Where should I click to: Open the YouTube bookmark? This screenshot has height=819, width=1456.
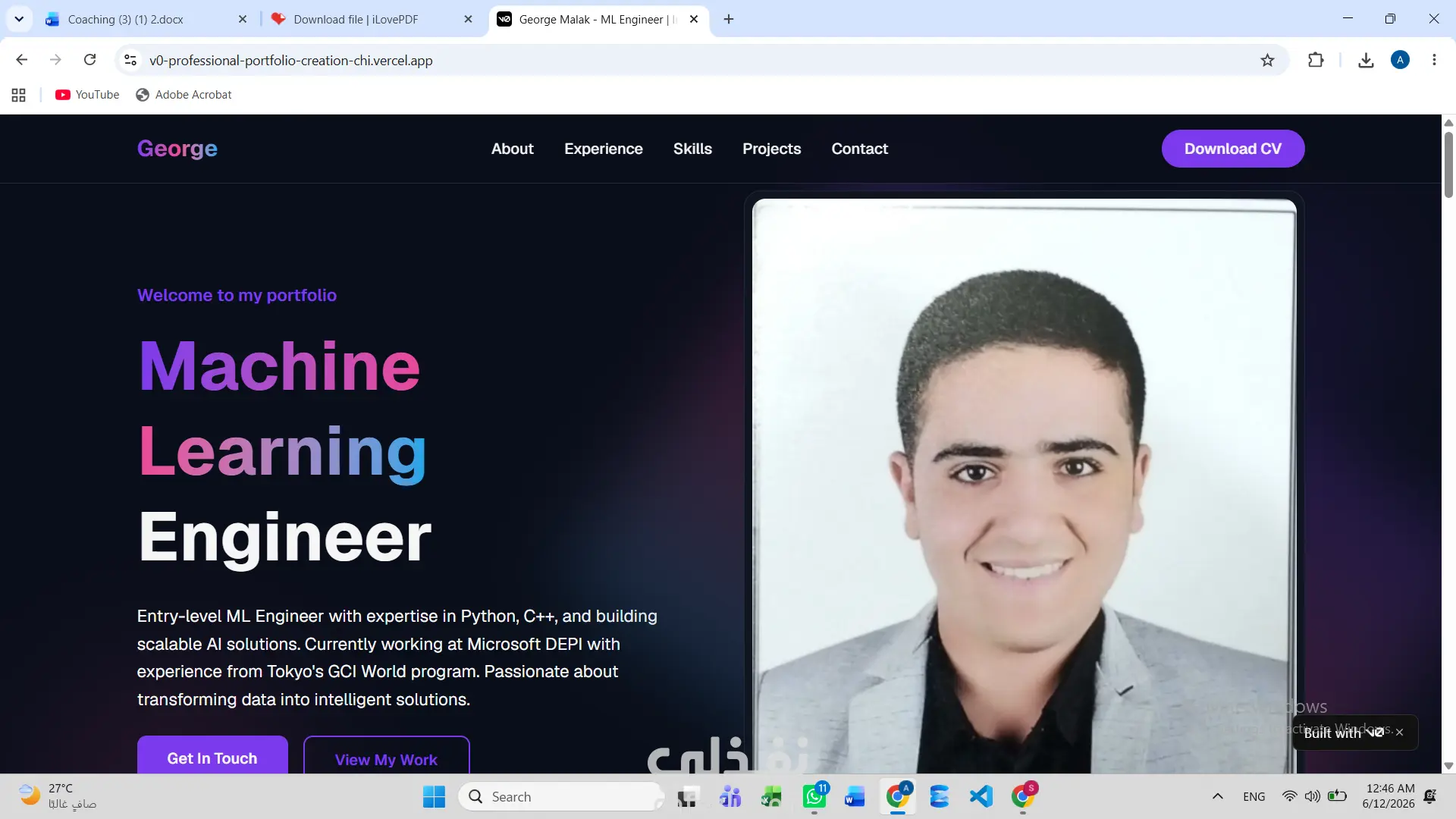(87, 95)
